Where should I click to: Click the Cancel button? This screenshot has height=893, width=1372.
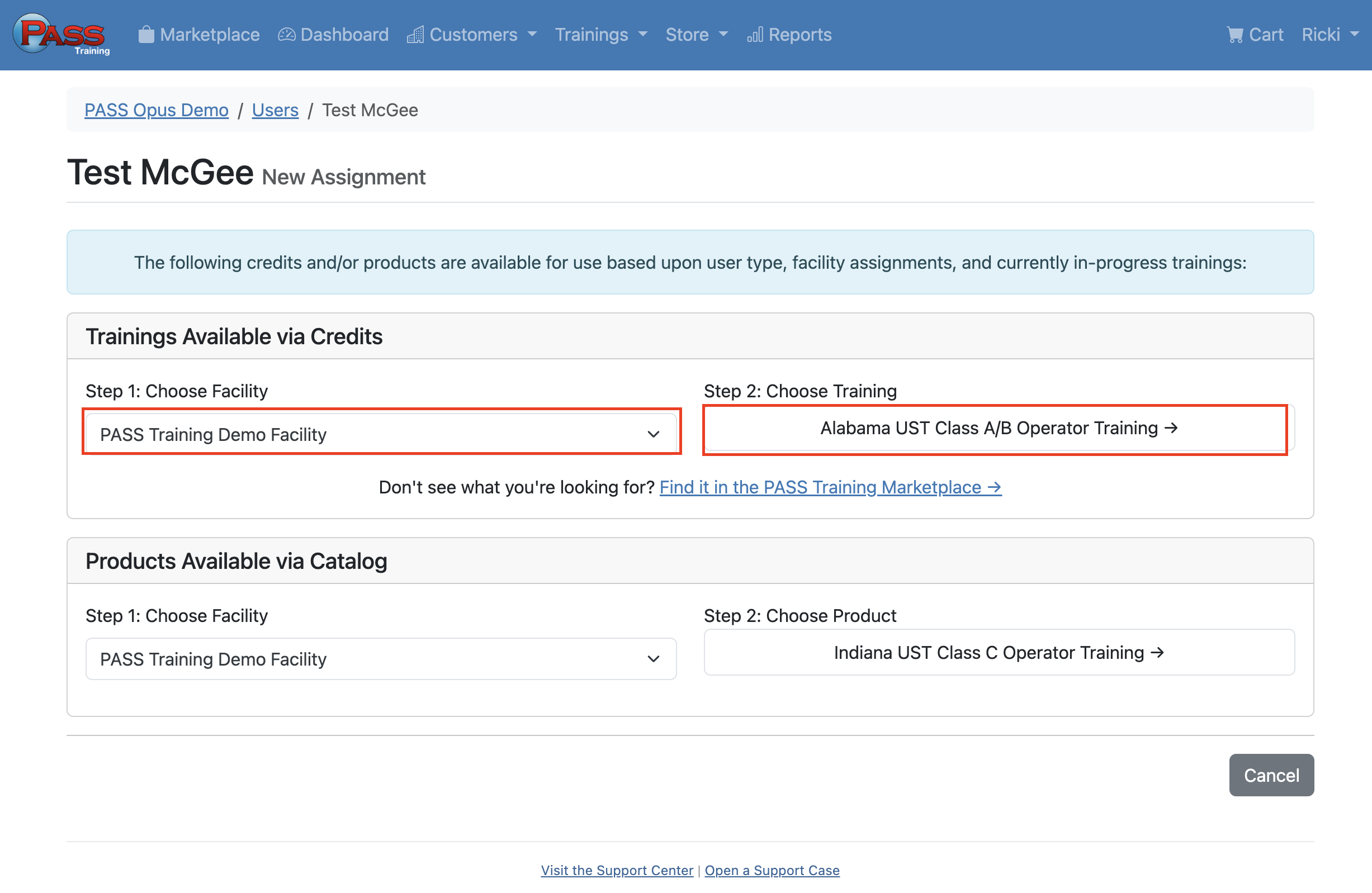tap(1271, 775)
